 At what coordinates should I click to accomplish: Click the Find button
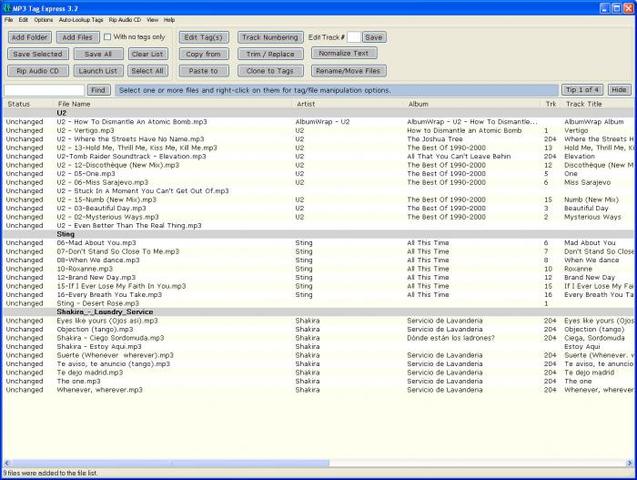tap(98, 90)
